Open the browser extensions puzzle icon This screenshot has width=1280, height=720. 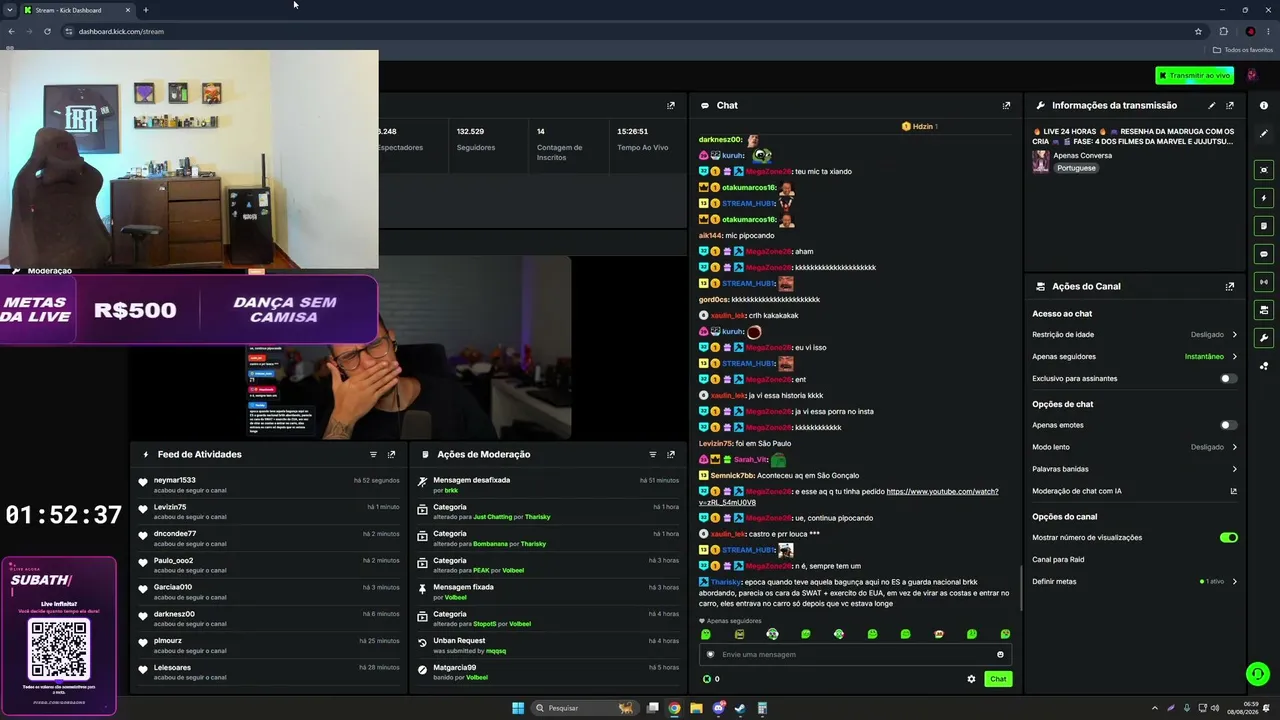coord(1223,31)
